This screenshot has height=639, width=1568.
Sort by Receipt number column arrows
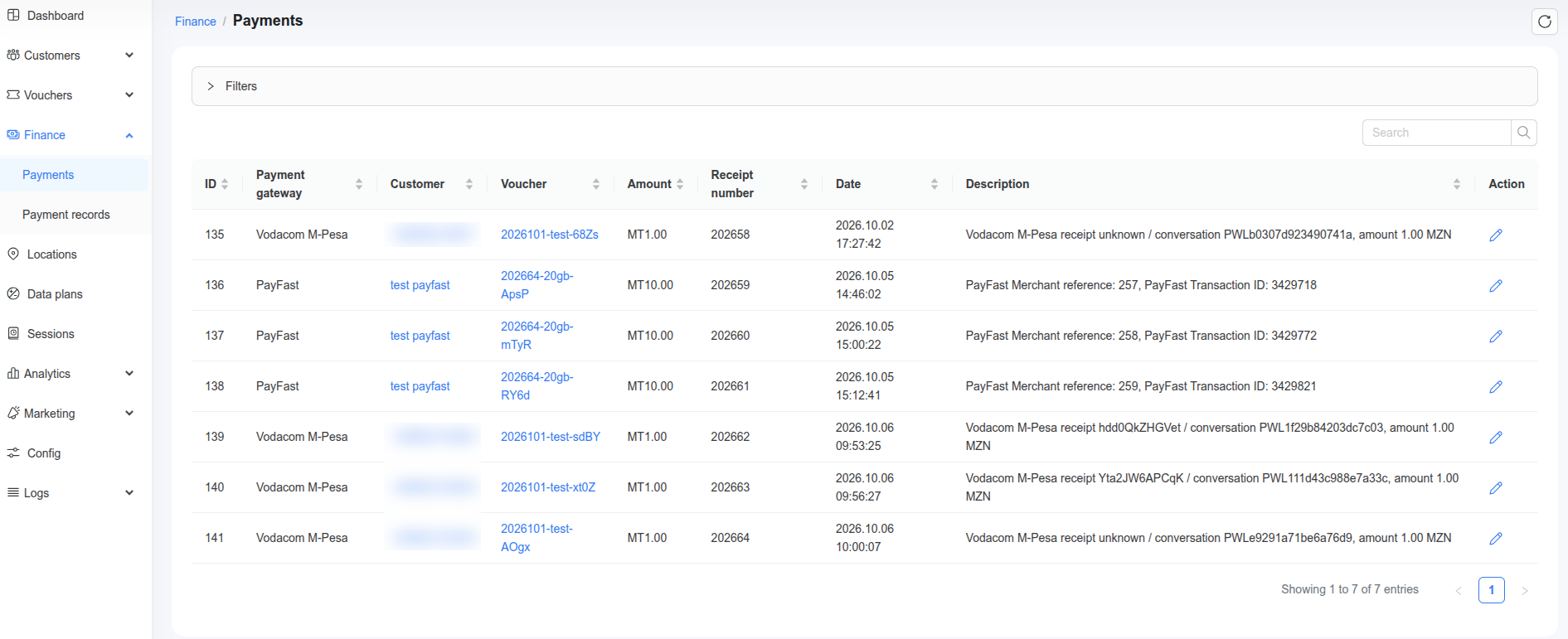804,184
